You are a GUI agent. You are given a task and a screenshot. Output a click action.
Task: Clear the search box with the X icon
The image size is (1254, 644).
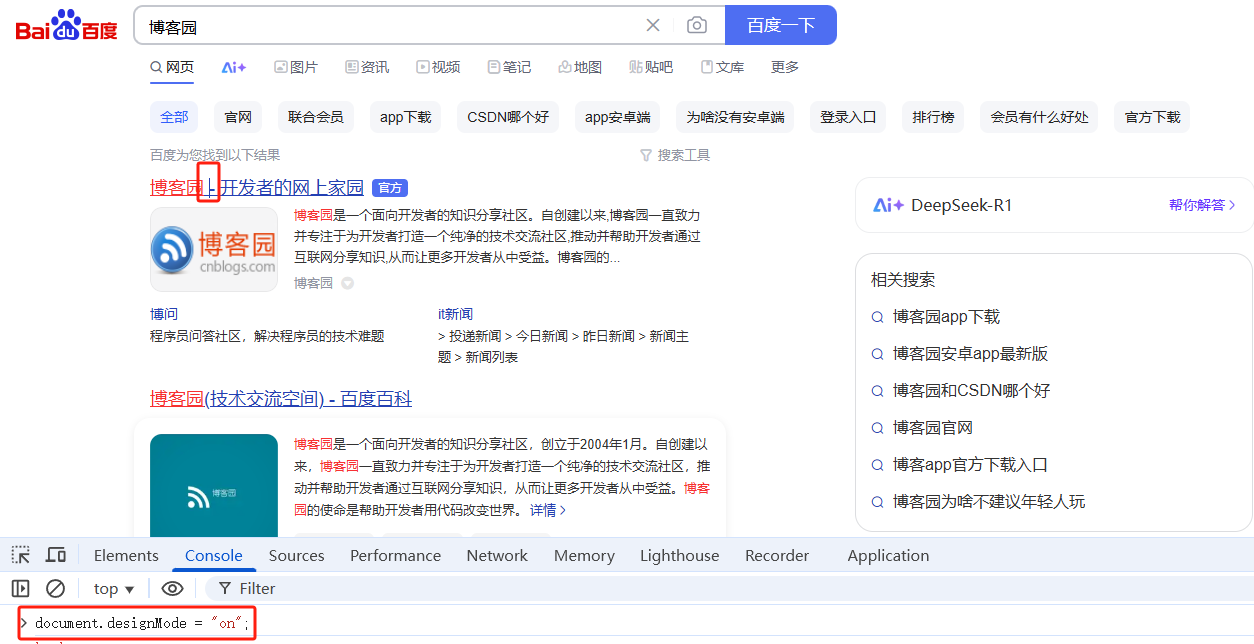pos(653,25)
